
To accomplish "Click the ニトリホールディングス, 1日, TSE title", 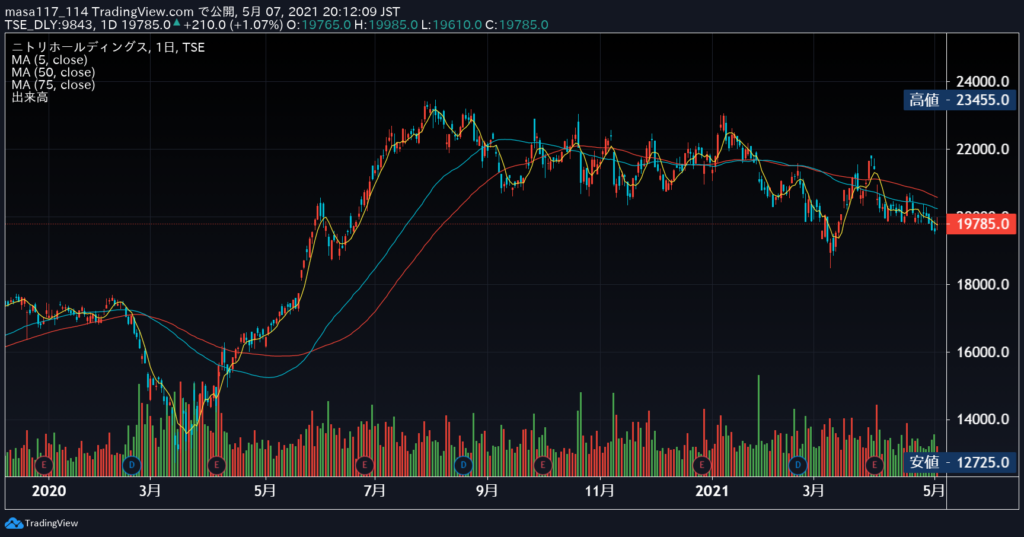I will pyautogui.click(x=108, y=47).
